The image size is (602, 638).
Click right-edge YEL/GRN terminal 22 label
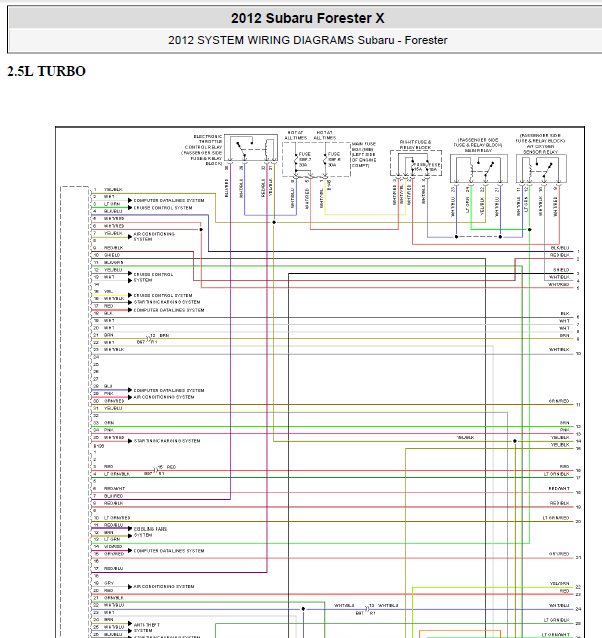(x=559, y=584)
